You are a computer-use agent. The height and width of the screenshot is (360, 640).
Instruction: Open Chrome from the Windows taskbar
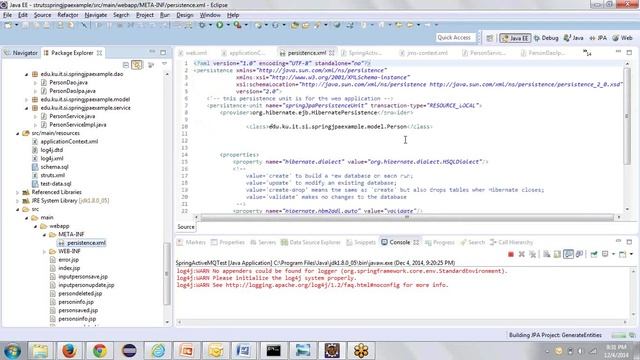(99, 350)
